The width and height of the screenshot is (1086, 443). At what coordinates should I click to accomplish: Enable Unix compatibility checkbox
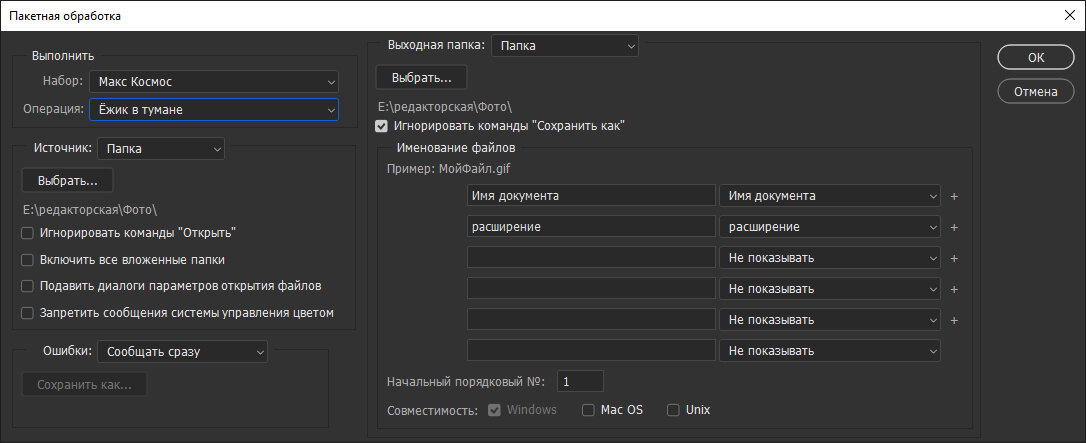[673, 410]
